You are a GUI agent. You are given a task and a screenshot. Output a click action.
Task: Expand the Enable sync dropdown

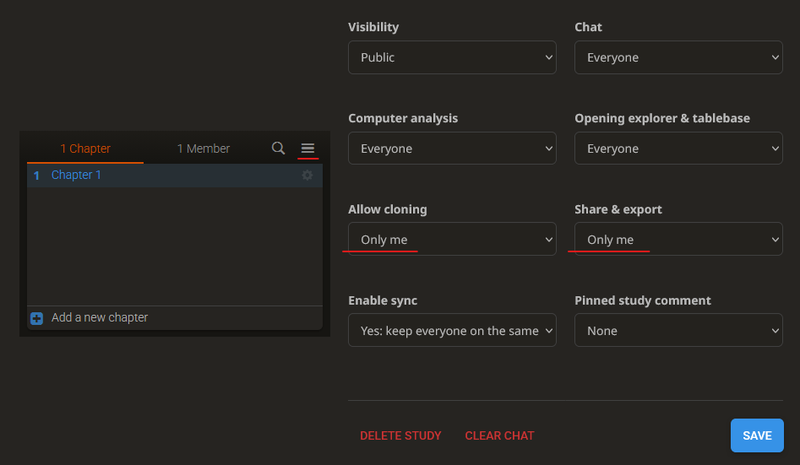[451, 331]
